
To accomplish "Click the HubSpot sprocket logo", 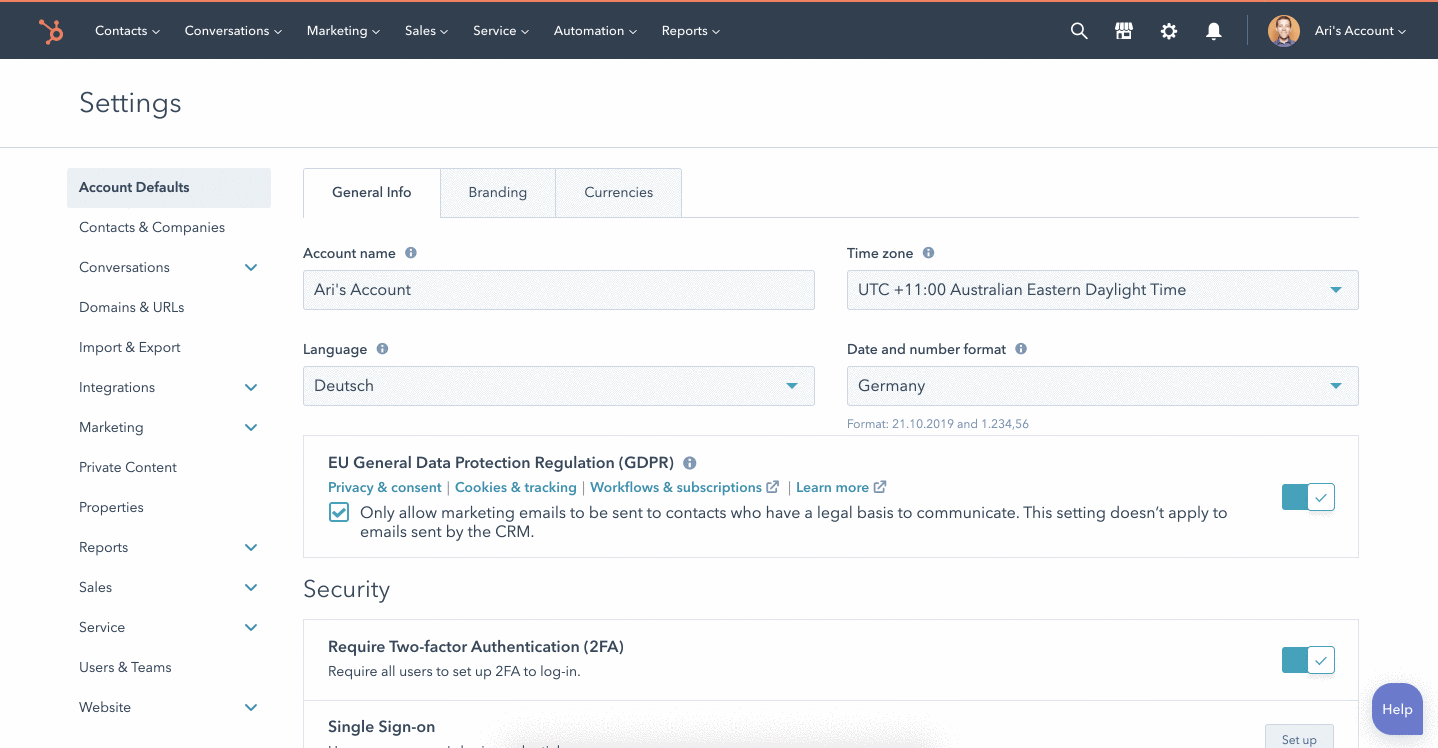I will coord(50,31).
